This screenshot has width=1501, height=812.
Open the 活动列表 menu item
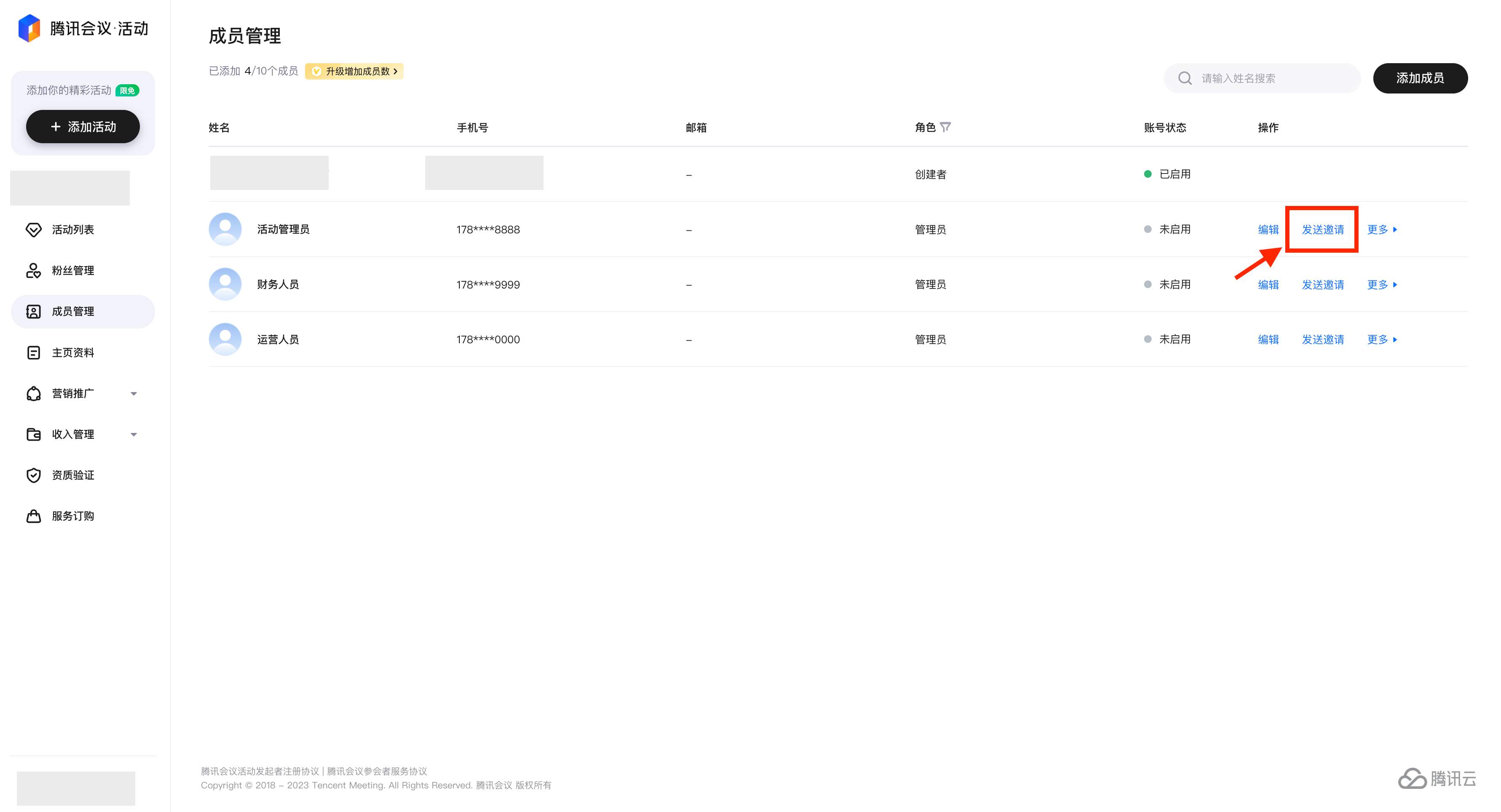point(83,230)
